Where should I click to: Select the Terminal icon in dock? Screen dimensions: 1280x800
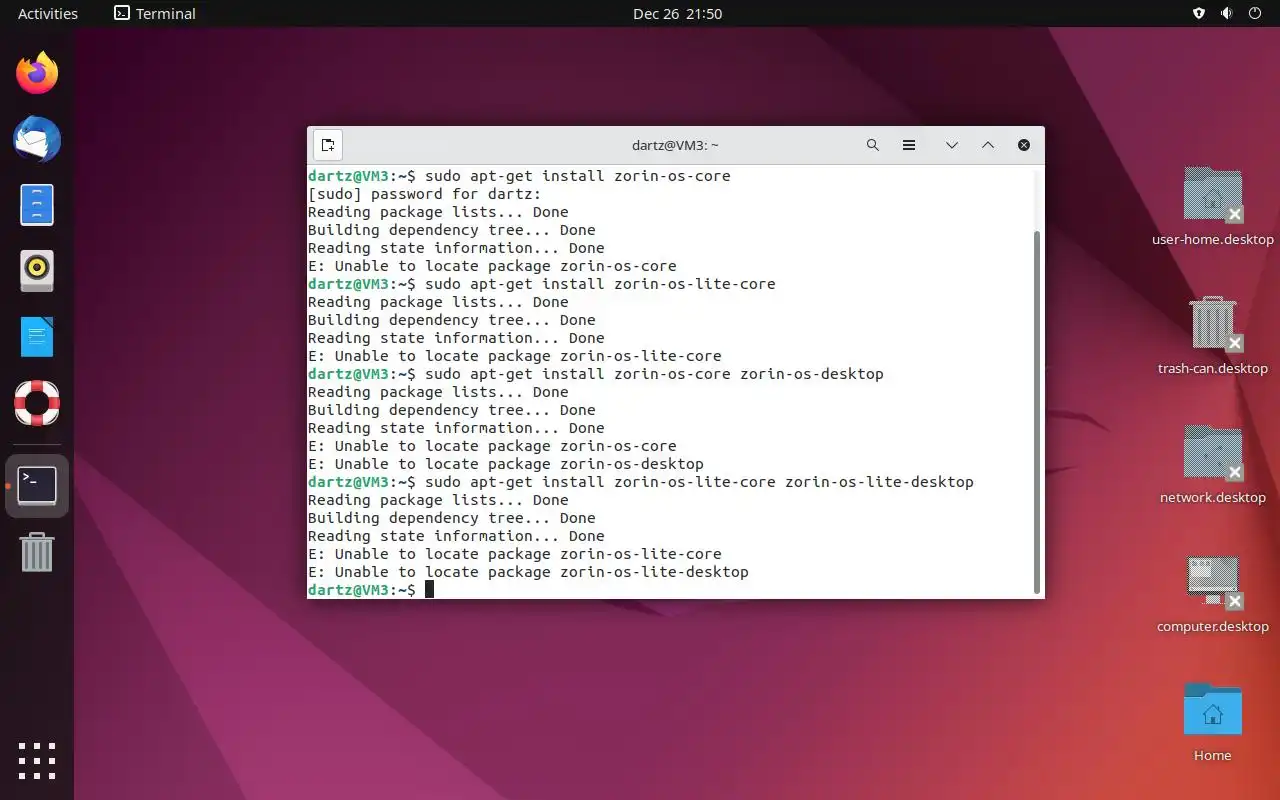point(37,486)
